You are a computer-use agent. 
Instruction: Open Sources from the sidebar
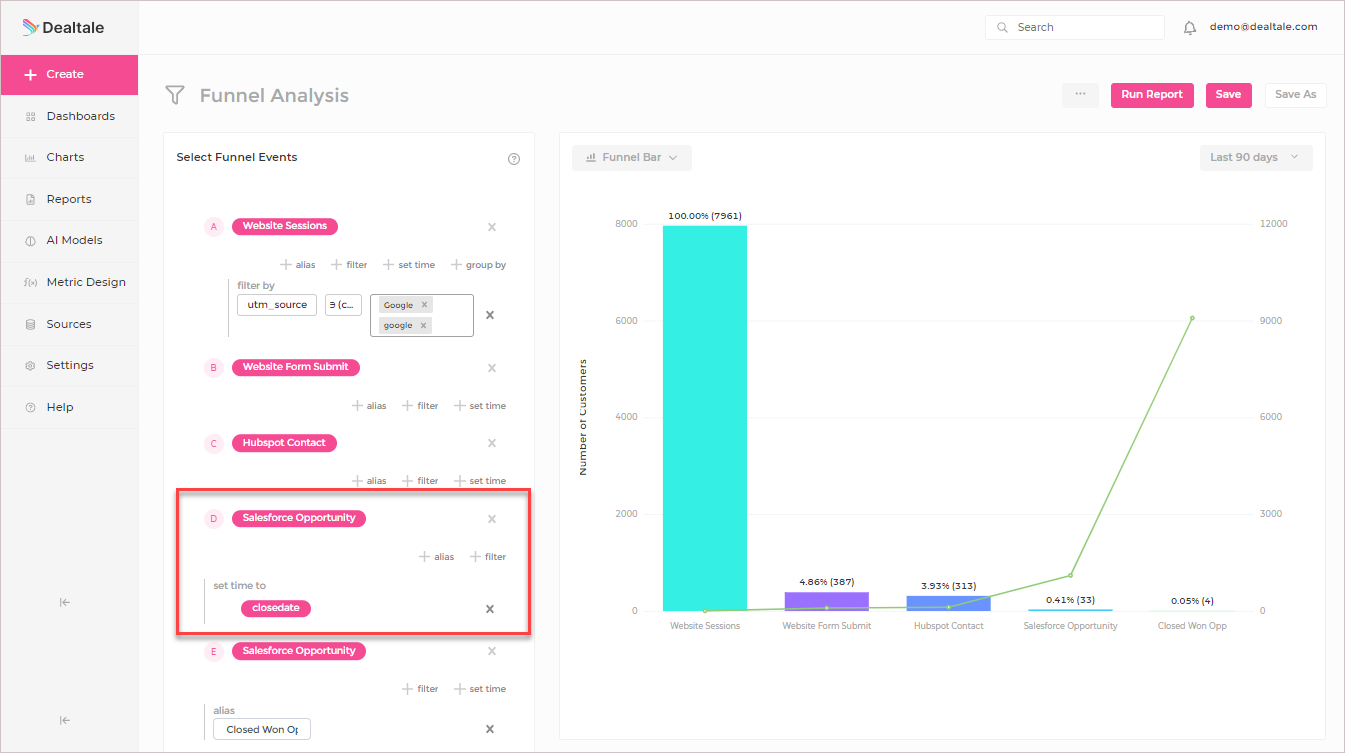coord(69,324)
